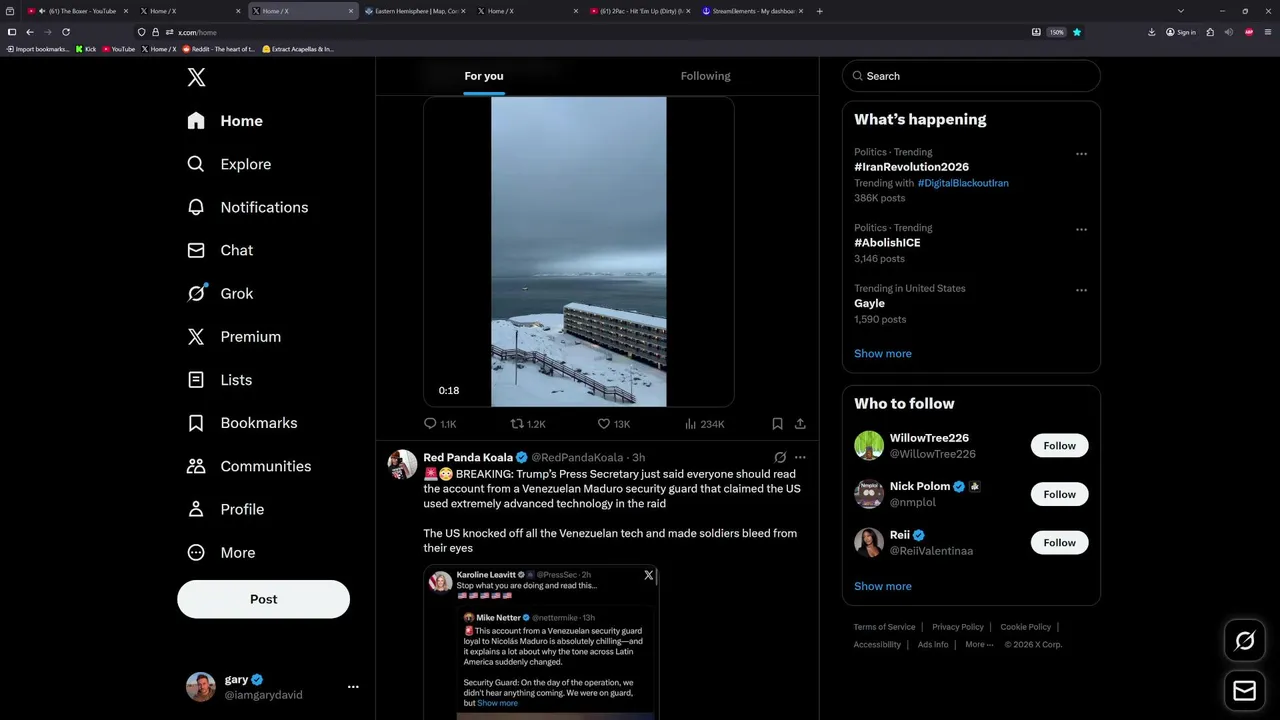Open the More menu in sidebar
Viewport: 1280px width, 720px height.
pyautogui.click(x=221, y=552)
